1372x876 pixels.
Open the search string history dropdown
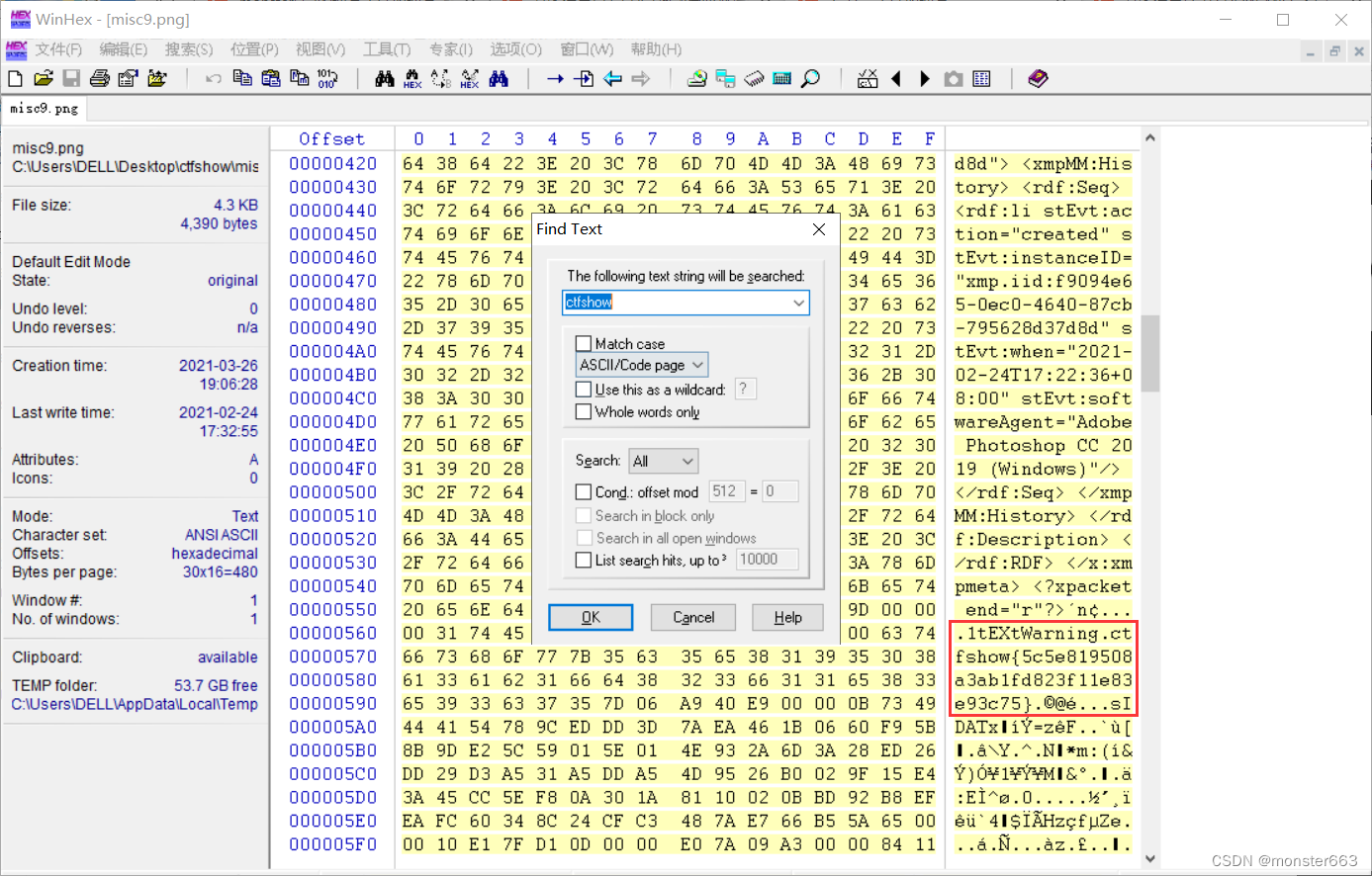click(x=798, y=303)
